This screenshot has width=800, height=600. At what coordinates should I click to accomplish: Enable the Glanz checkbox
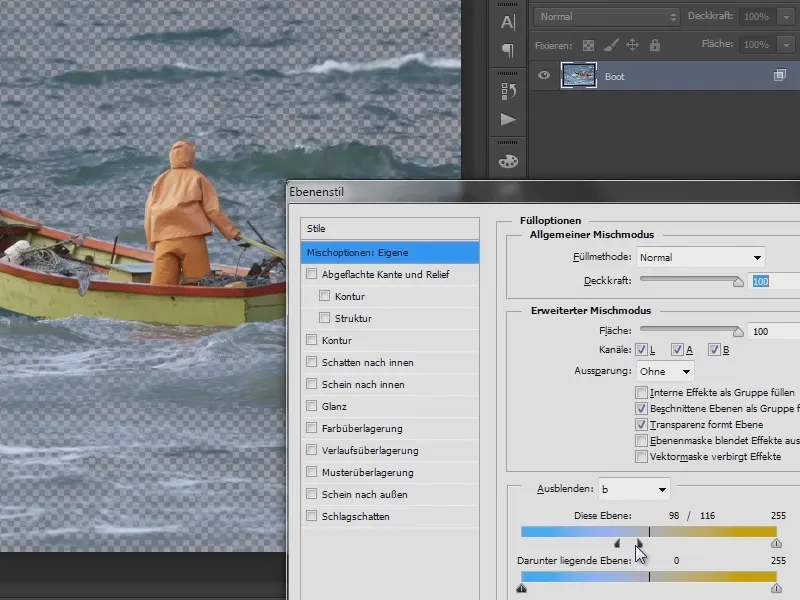coord(311,406)
